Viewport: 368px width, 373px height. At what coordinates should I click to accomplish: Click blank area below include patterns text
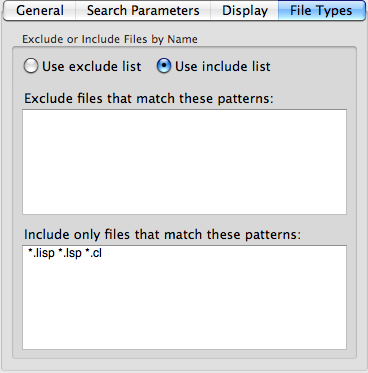point(184,307)
